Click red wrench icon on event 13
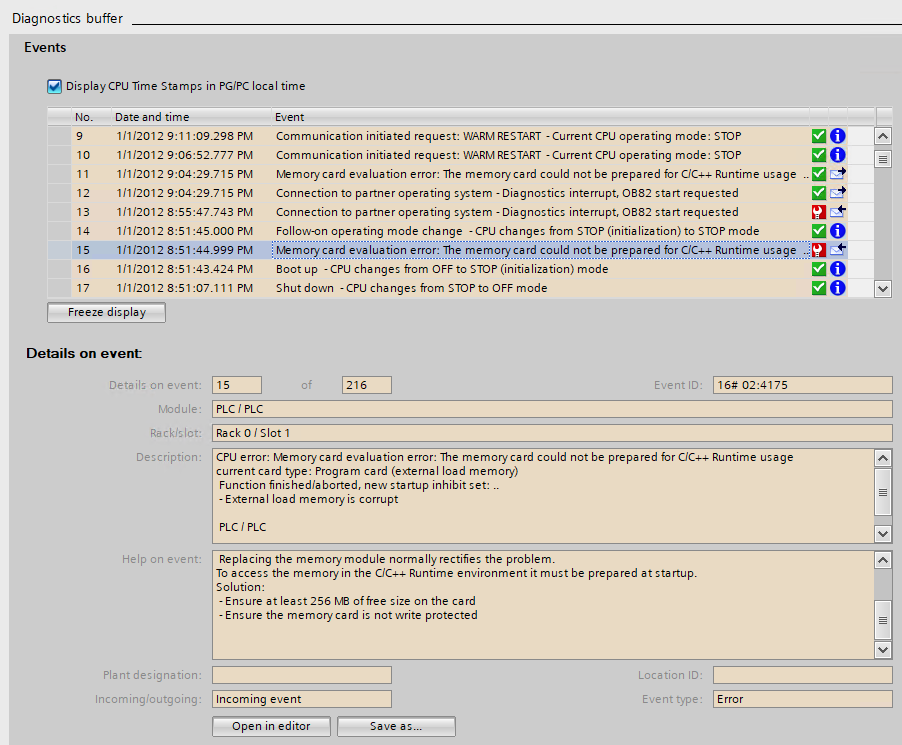This screenshot has height=745, width=902. [819, 212]
